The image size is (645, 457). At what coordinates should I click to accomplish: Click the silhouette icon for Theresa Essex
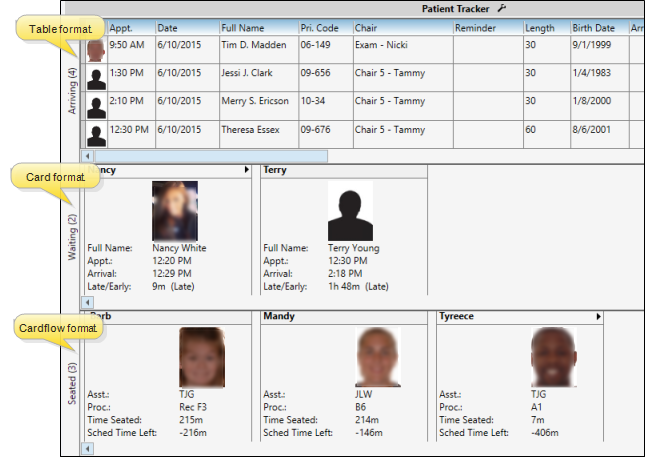96,135
